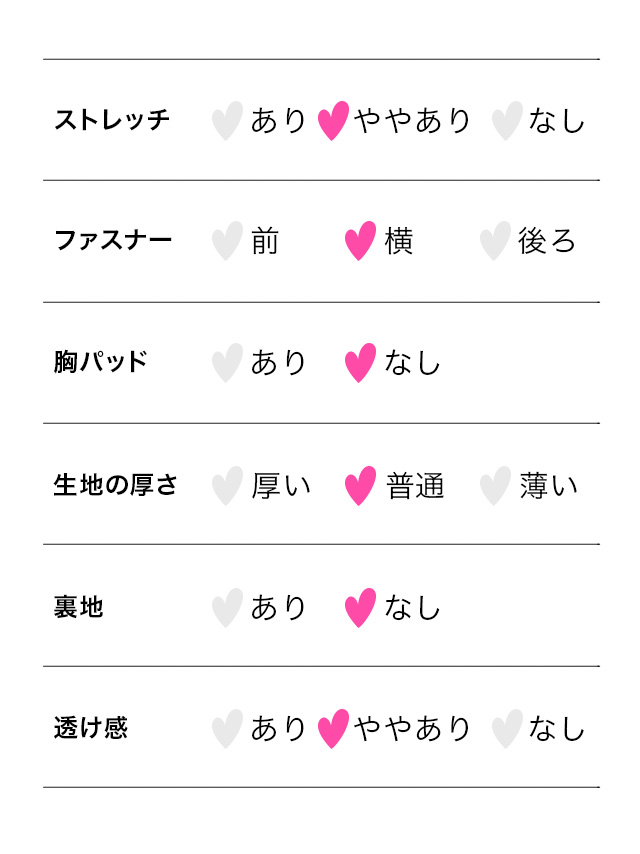This screenshot has width=640, height=854.
Task: Click the gray heart beside ストレッチ あり
Action: [x=227, y=120]
